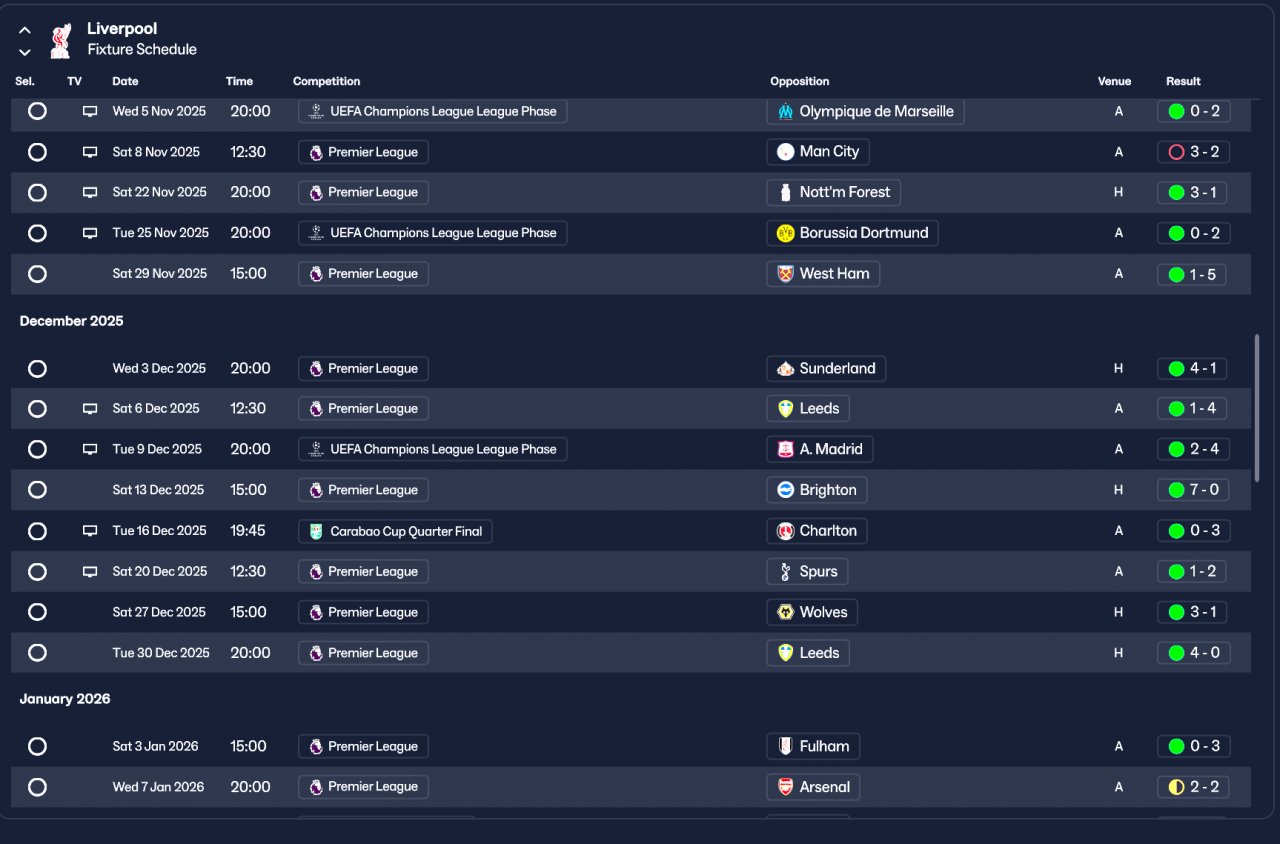Screen dimensions: 1280x844
Task: Sort by the Opposition column header
Action: pos(799,81)
